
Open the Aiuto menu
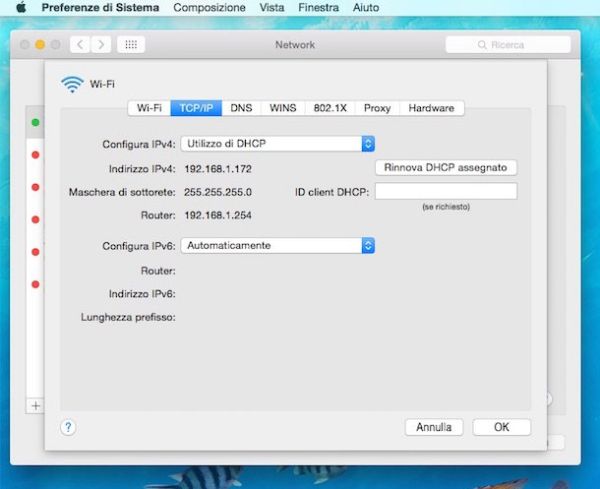click(x=366, y=7)
